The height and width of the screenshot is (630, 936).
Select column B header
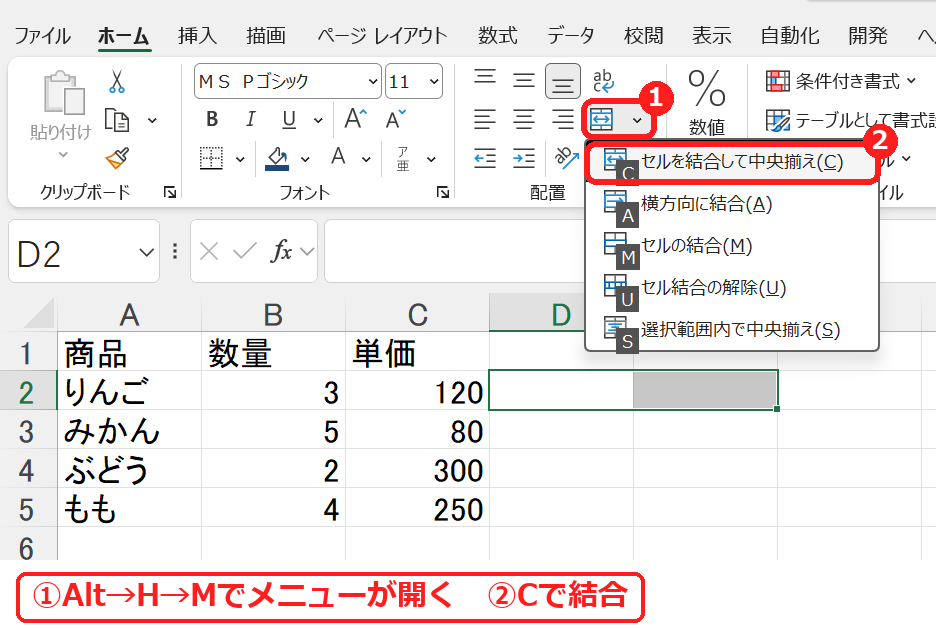click(x=273, y=313)
